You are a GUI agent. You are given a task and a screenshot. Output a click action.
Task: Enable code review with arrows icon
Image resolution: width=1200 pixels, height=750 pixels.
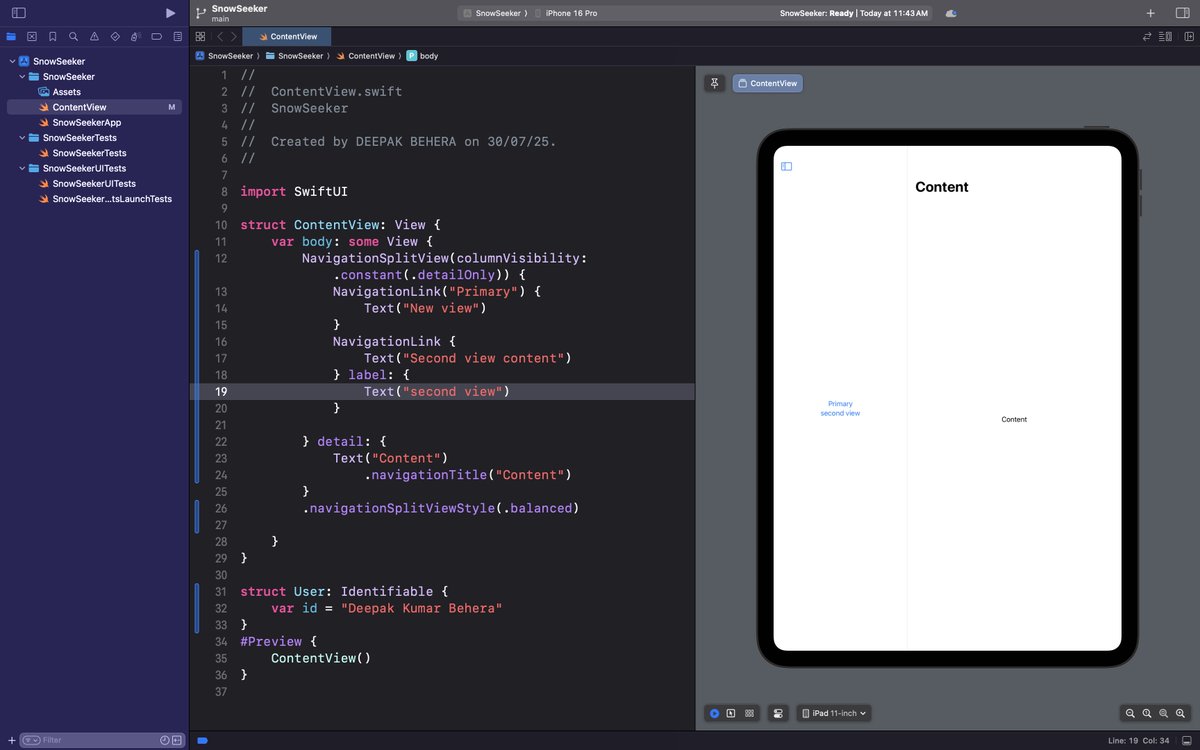pyautogui.click(x=1147, y=36)
